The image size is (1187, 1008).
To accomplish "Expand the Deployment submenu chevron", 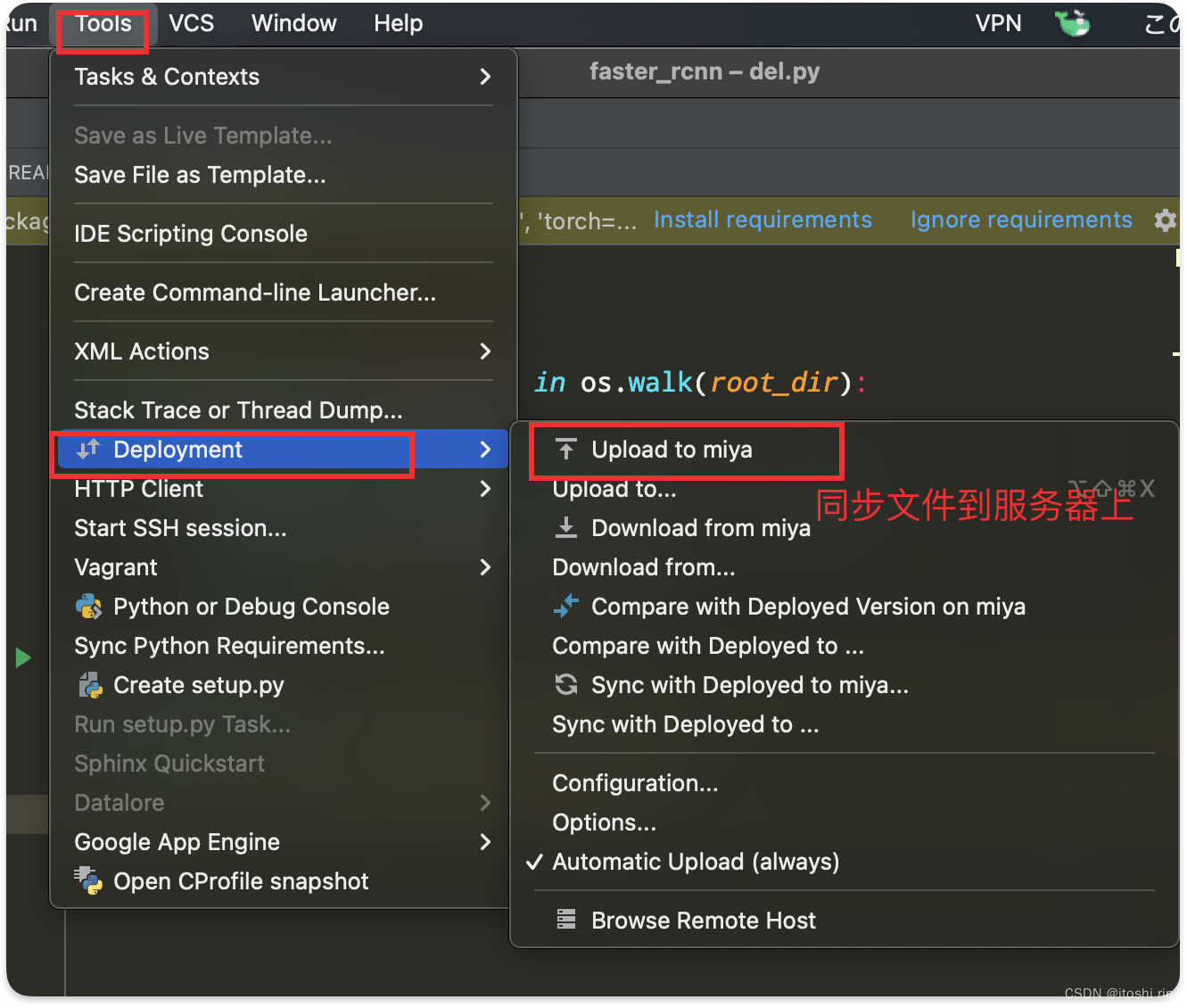I will coord(485,450).
